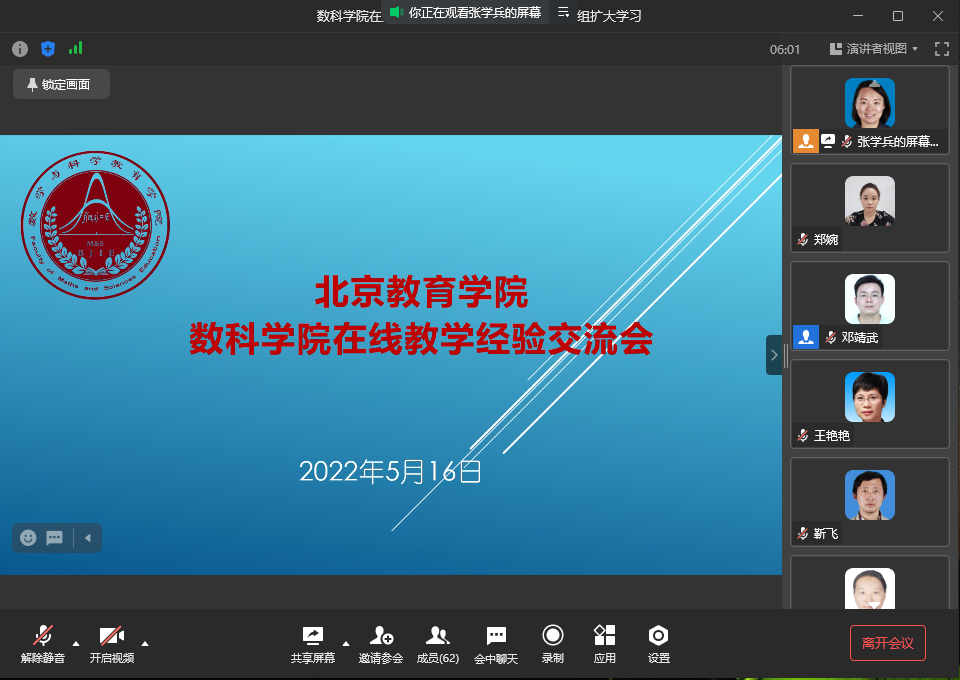Start 共享屏幕 screen sharing

point(313,645)
